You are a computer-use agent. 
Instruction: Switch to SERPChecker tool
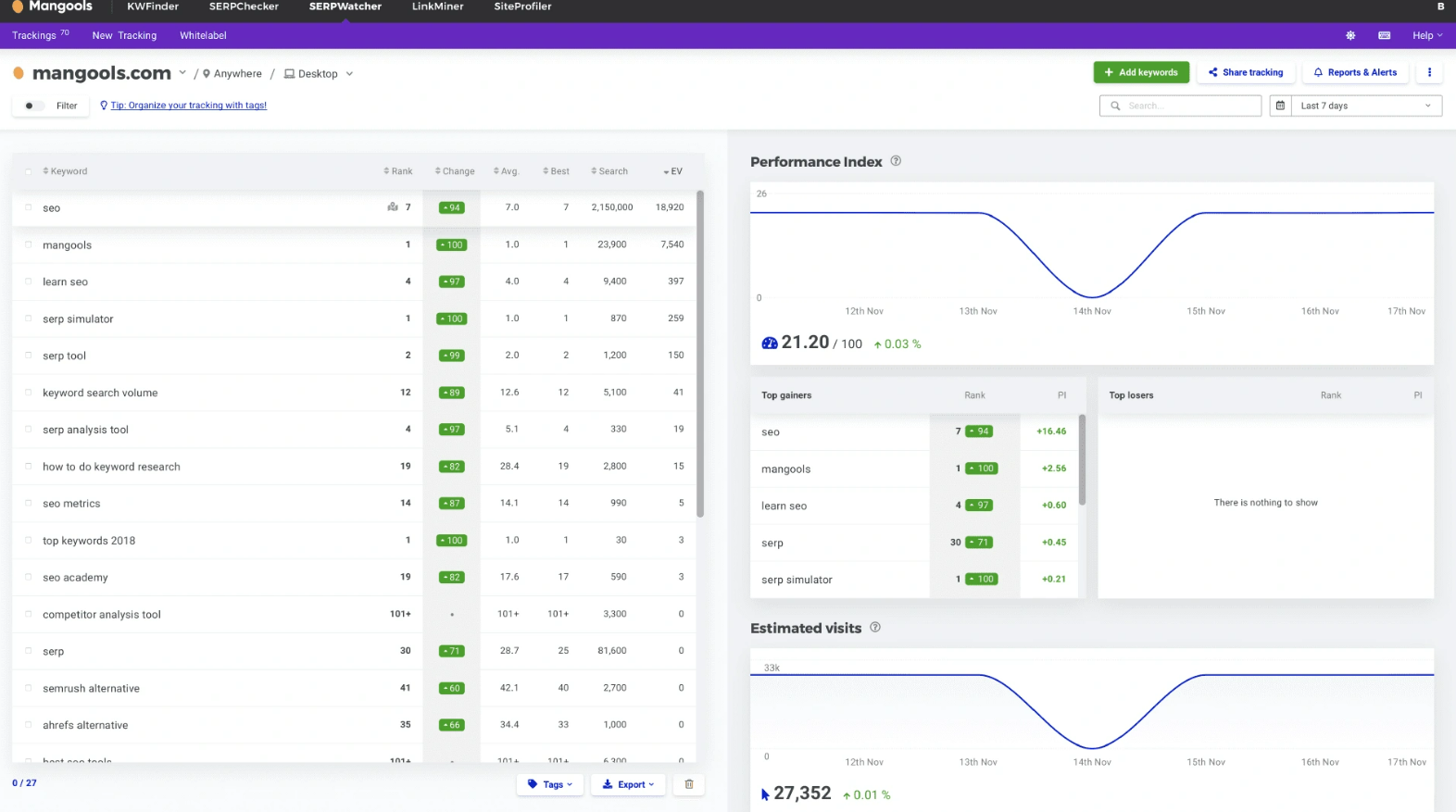coord(244,6)
